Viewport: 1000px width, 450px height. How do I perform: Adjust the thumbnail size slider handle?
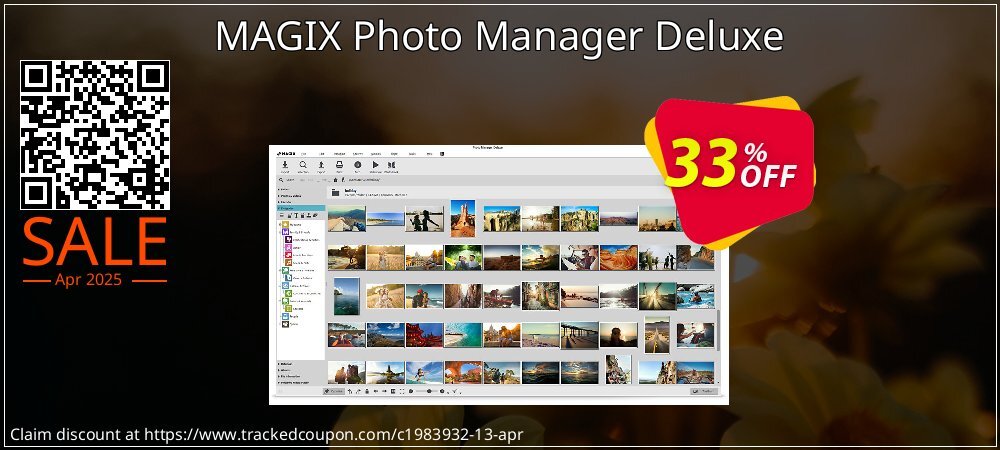click(x=429, y=391)
